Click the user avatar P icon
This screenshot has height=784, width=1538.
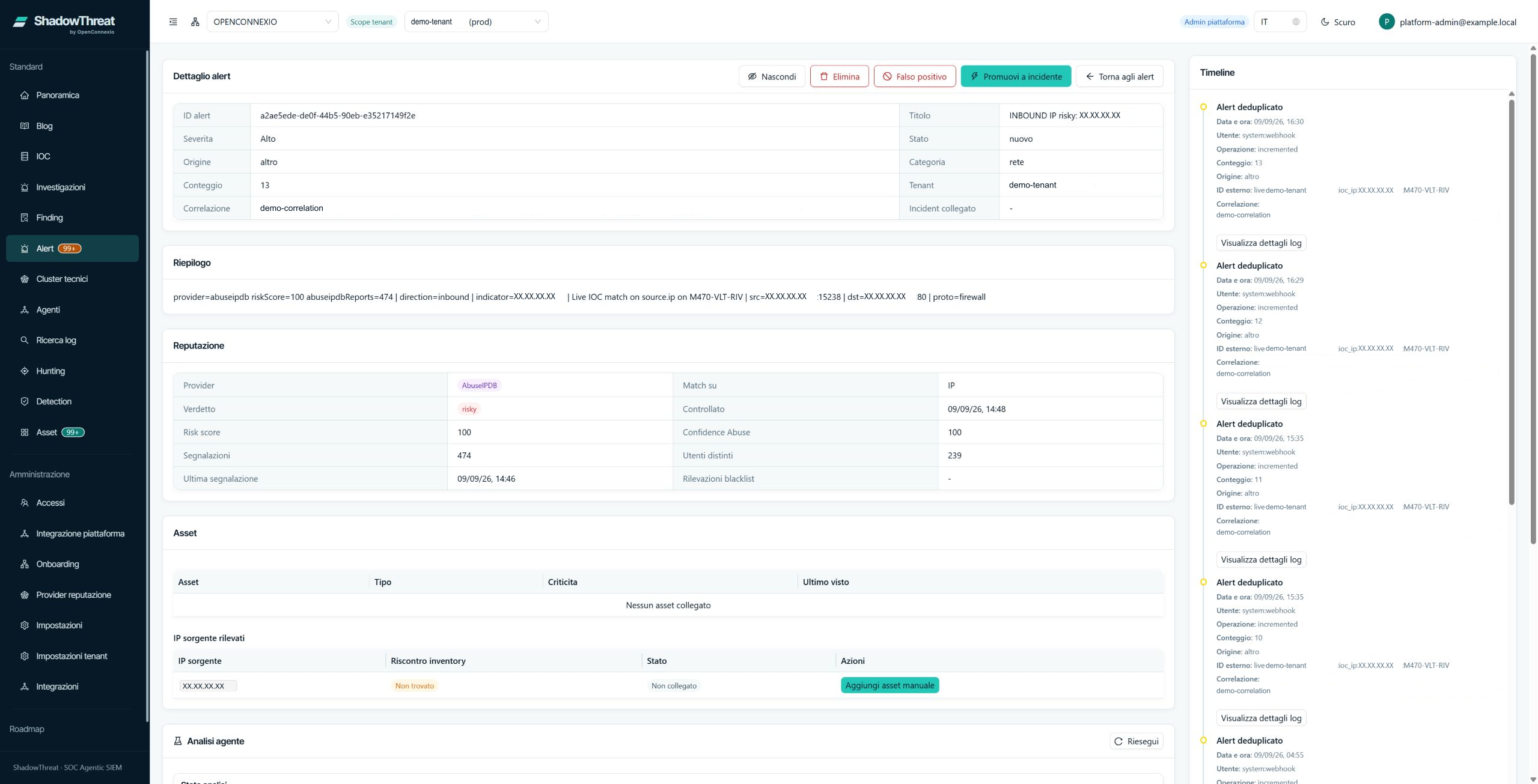tap(1386, 22)
